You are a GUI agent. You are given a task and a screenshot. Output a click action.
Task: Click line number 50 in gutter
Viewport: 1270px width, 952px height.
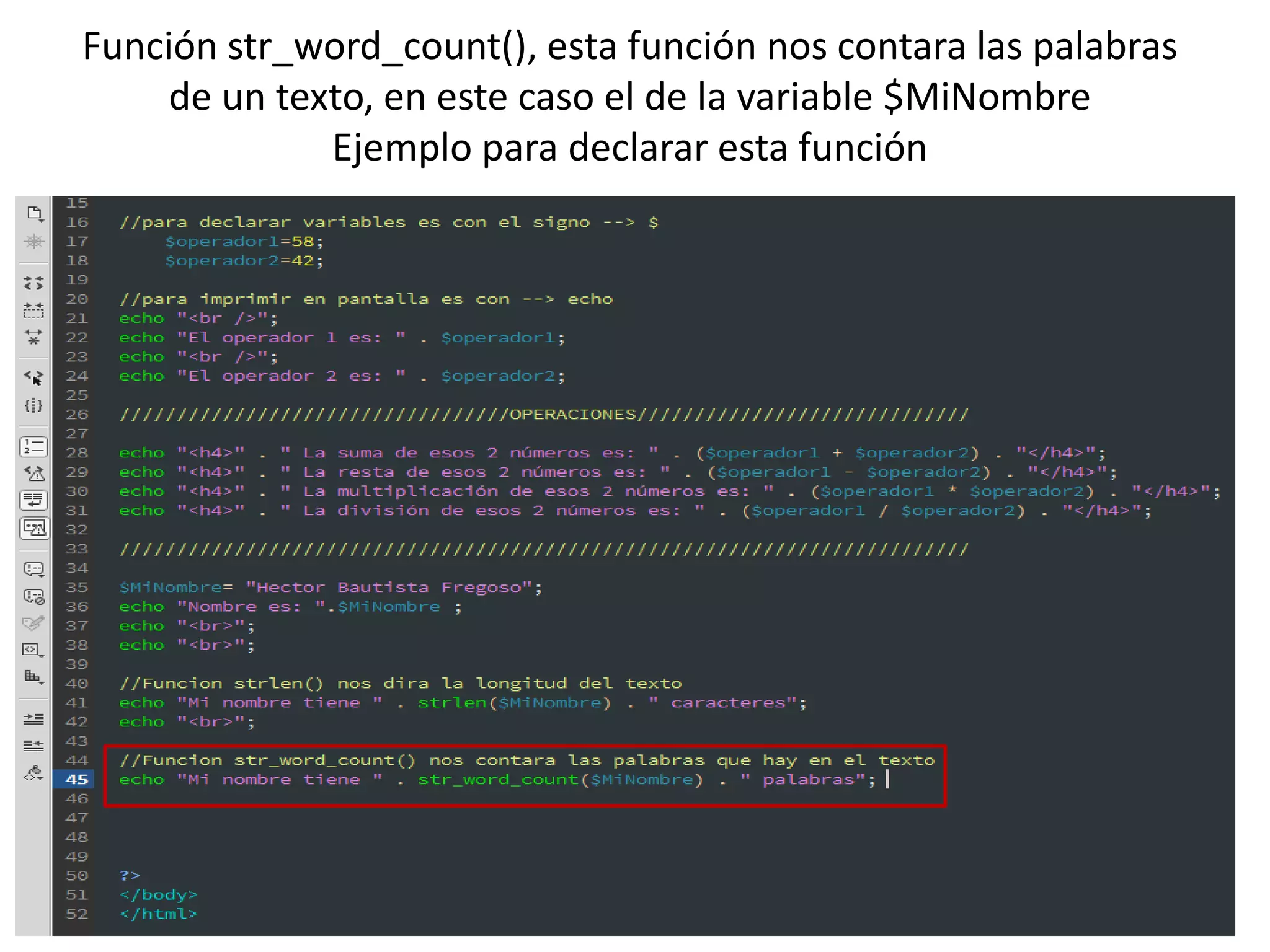77,875
